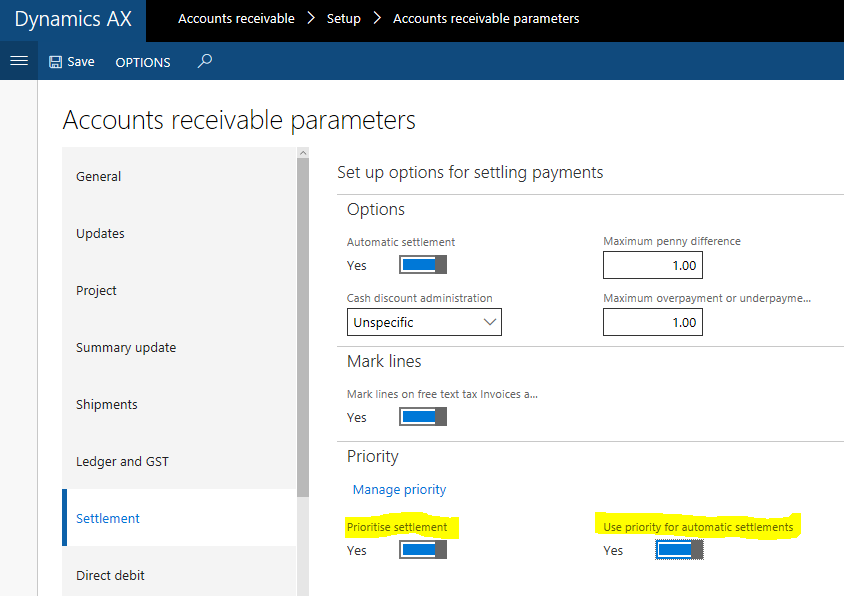The height and width of the screenshot is (596, 844).
Task: Toggle Mark lines on free text tax invoices
Action: [421, 417]
